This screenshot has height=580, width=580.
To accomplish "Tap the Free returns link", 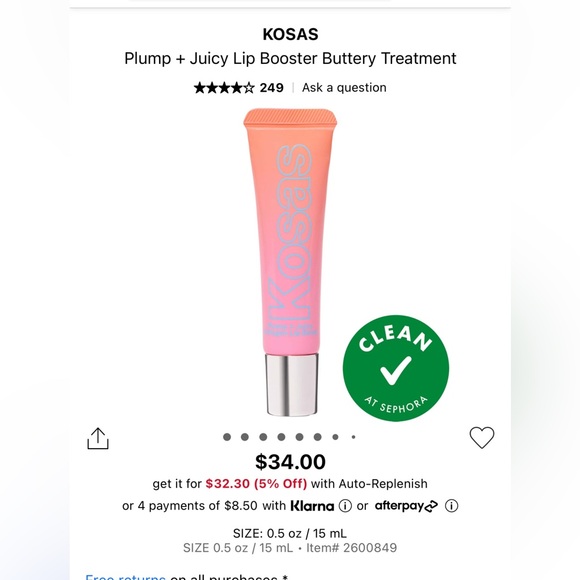I will 125,577.
